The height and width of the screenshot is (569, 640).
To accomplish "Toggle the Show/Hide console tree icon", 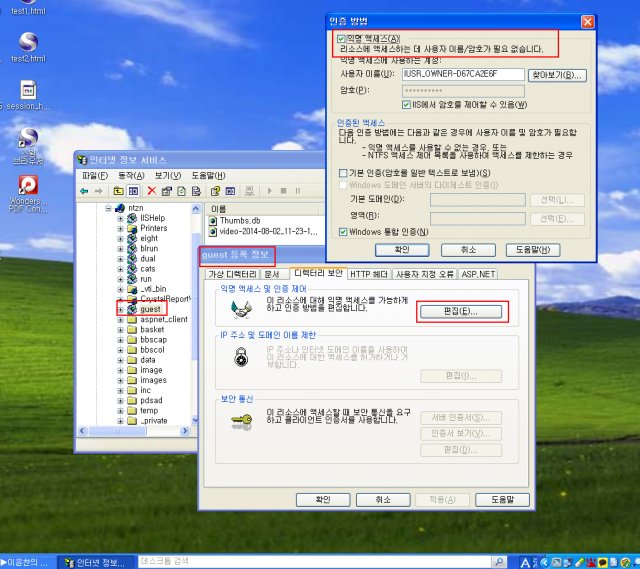I will point(133,191).
